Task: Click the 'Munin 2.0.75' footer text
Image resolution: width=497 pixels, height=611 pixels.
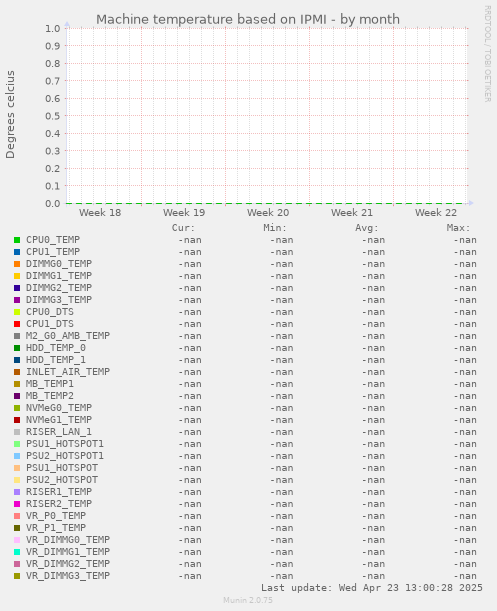Action: pos(248,600)
